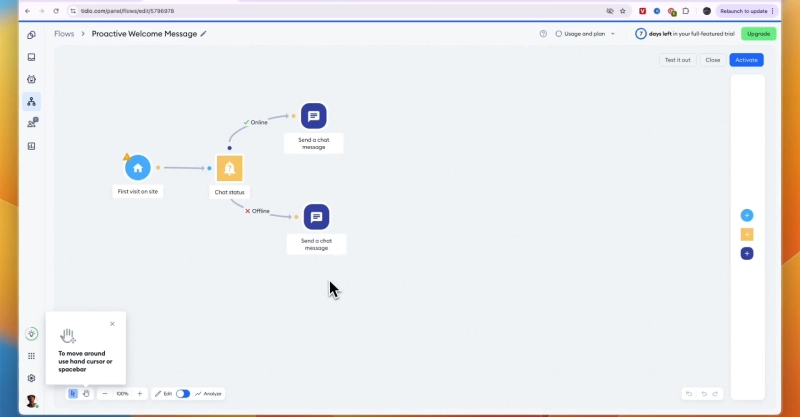This screenshot has width=800, height=417.
Task: Click the Redo arrow button
Action: point(715,394)
